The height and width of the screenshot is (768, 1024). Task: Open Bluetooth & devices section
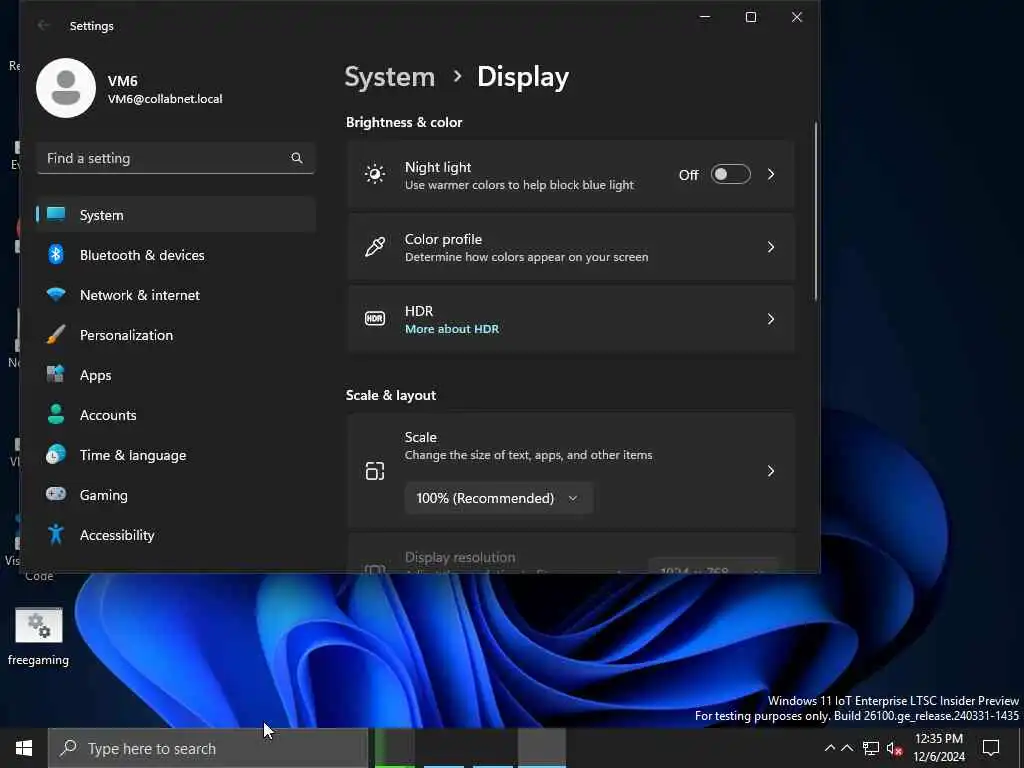click(x=176, y=255)
